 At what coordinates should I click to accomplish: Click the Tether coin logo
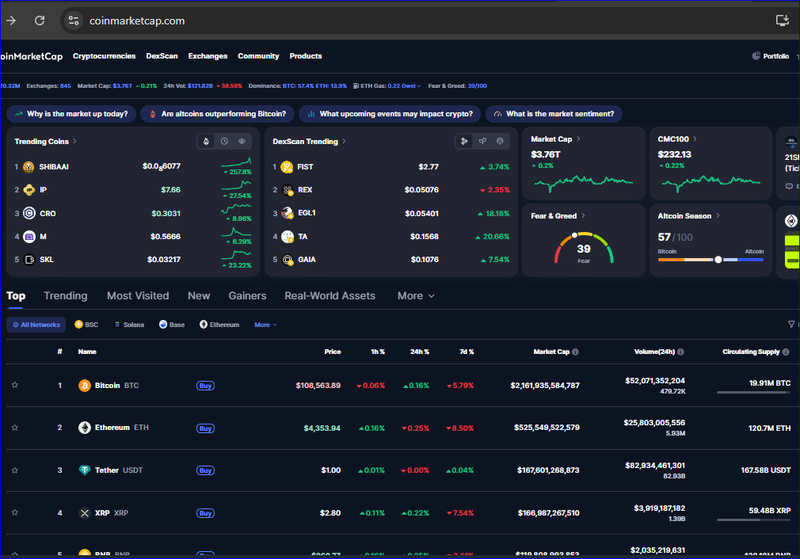tap(85, 470)
